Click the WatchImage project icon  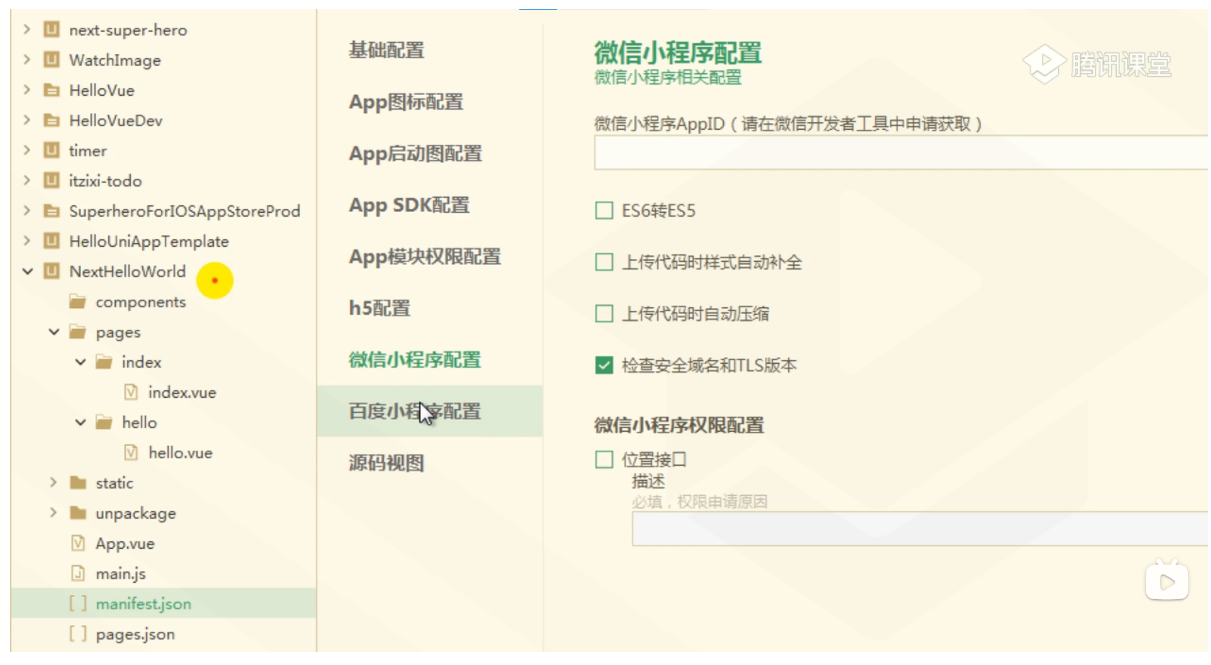(x=52, y=60)
